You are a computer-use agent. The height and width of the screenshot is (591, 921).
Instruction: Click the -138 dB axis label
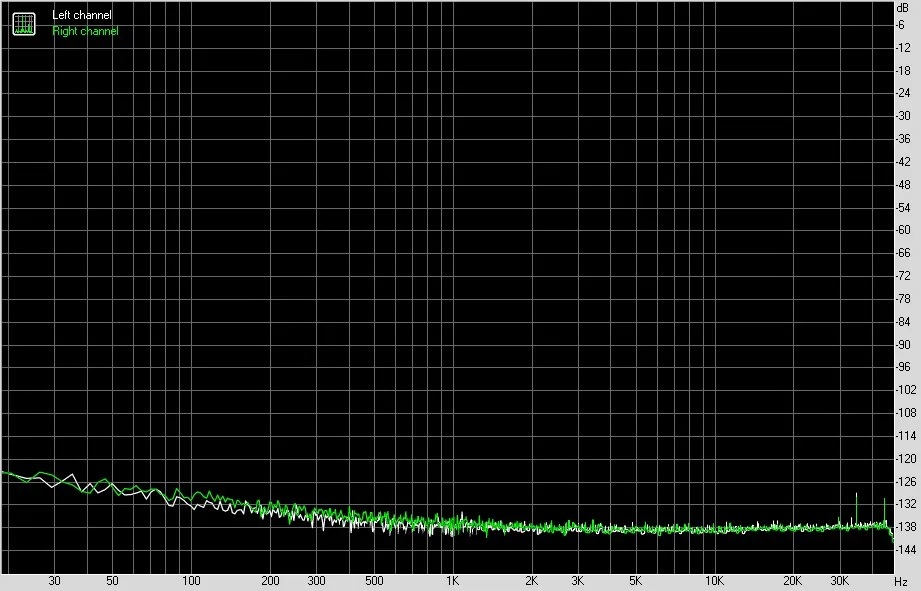pyautogui.click(x=905, y=527)
